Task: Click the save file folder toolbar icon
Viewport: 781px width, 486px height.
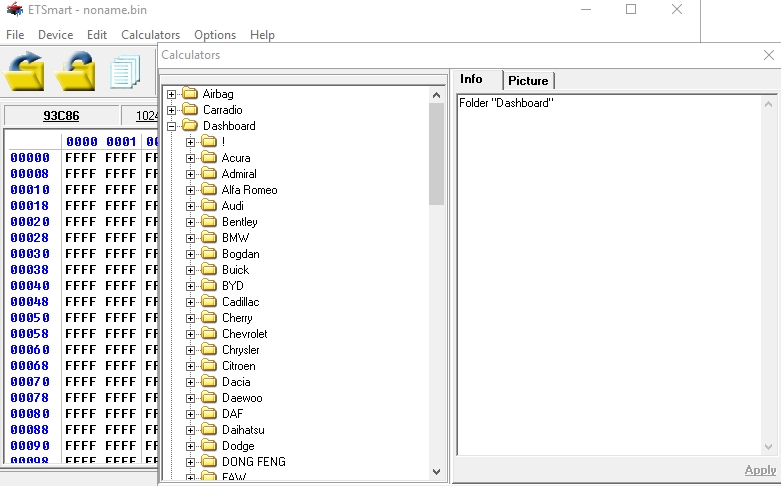Action: [x=76, y=72]
